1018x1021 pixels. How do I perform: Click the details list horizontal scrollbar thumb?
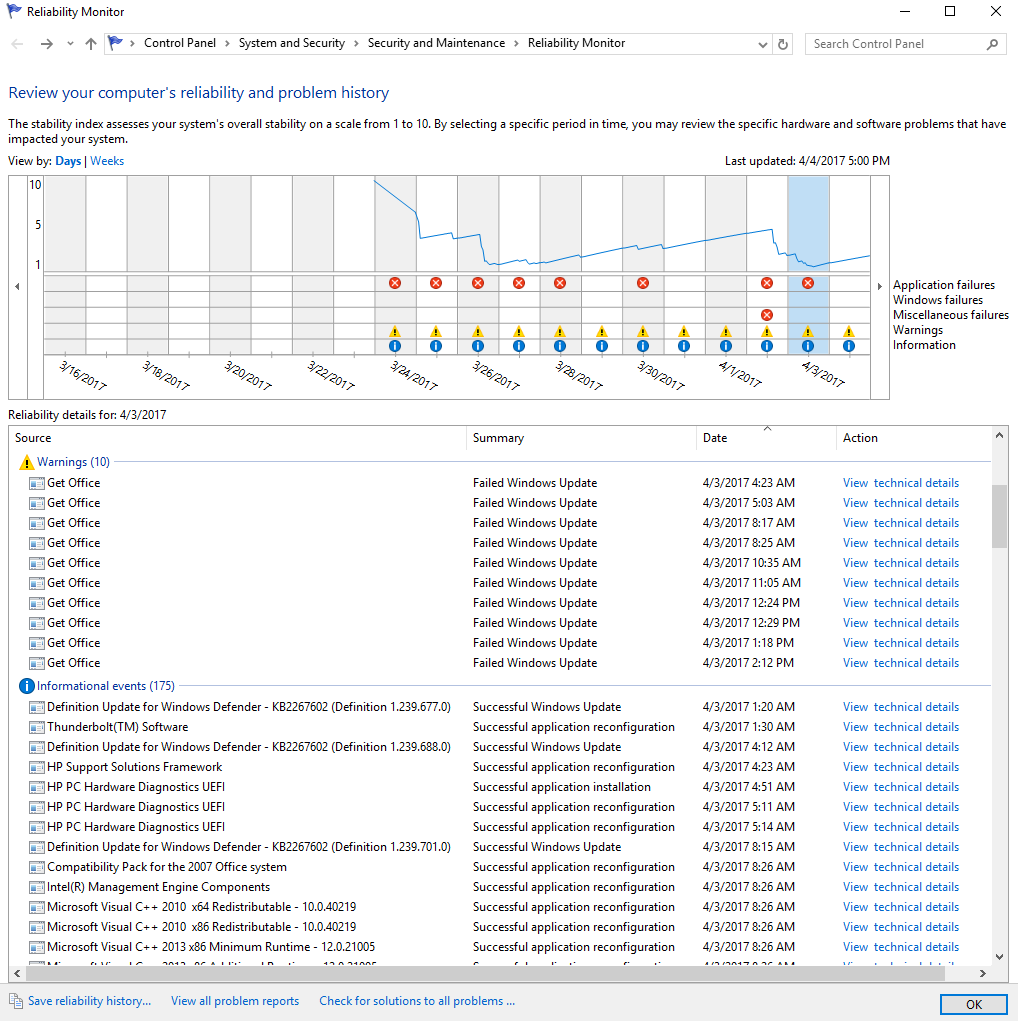coord(486,973)
